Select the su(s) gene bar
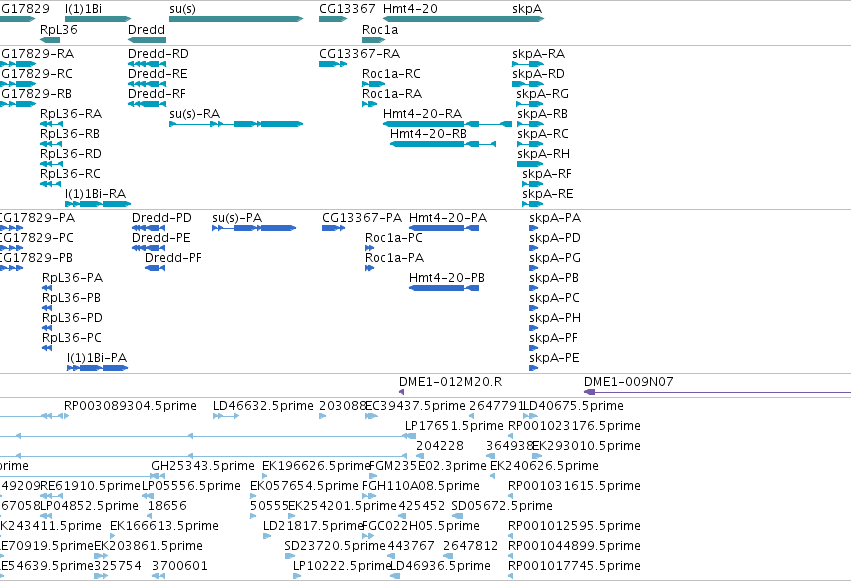Viewport: 851px width, 581px height. (236, 19)
